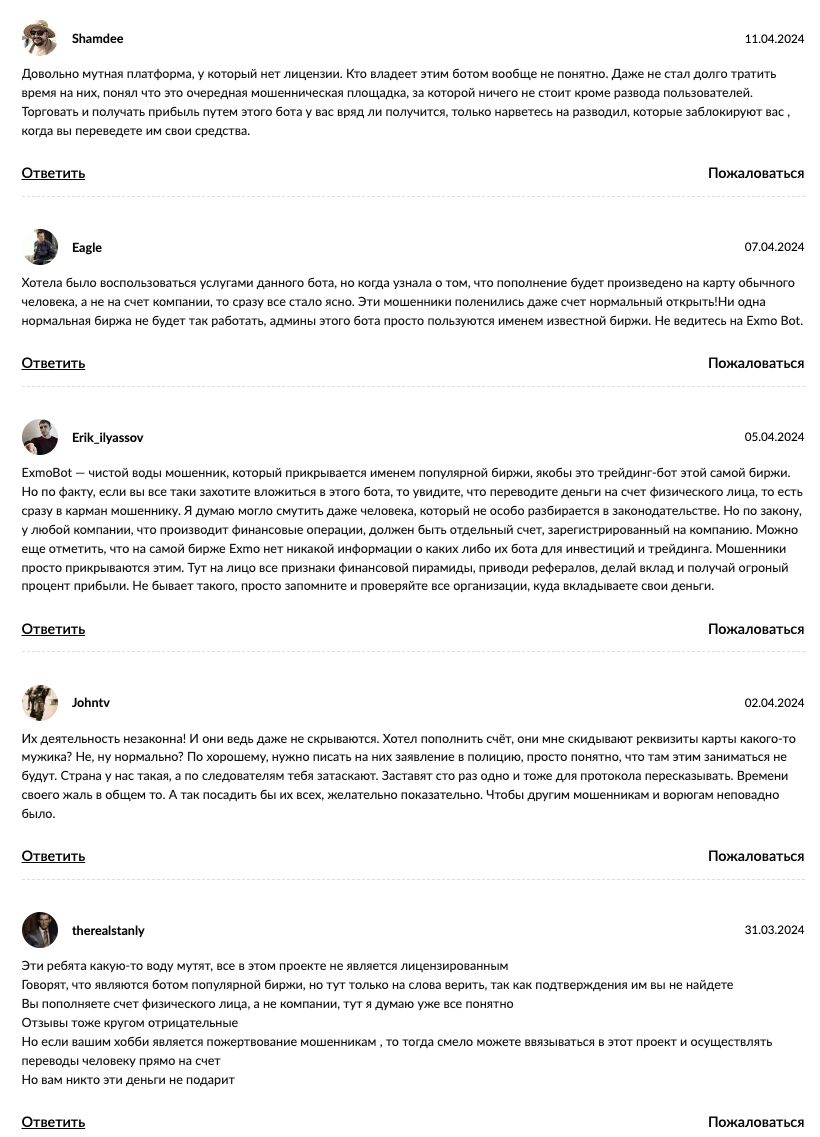820x1137 pixels.
Task: Open the Eagle username link
Action: pos(87,248)
